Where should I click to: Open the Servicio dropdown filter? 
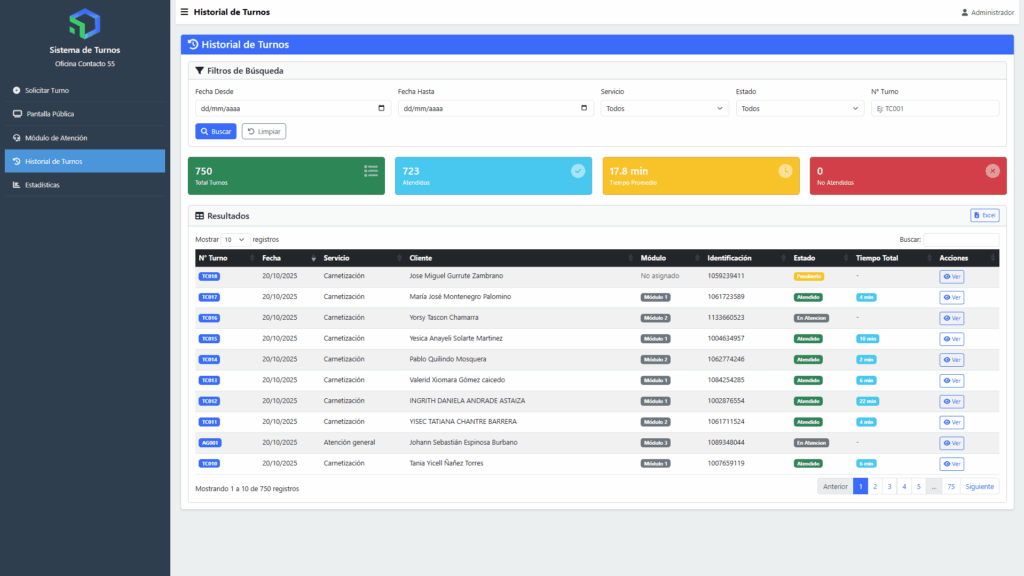coord(664,108)
